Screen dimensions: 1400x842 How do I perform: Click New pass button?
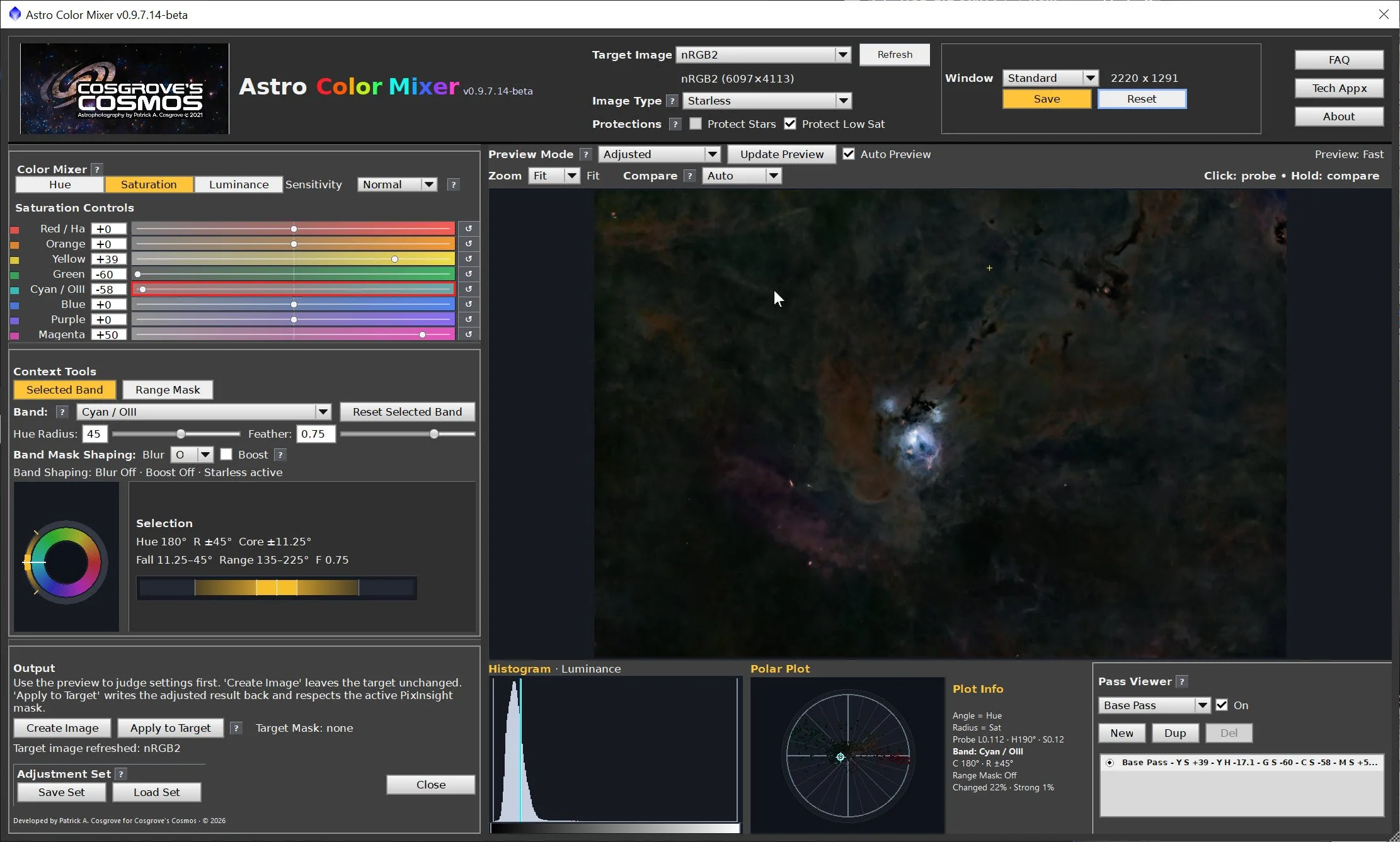pos(1122,733)
